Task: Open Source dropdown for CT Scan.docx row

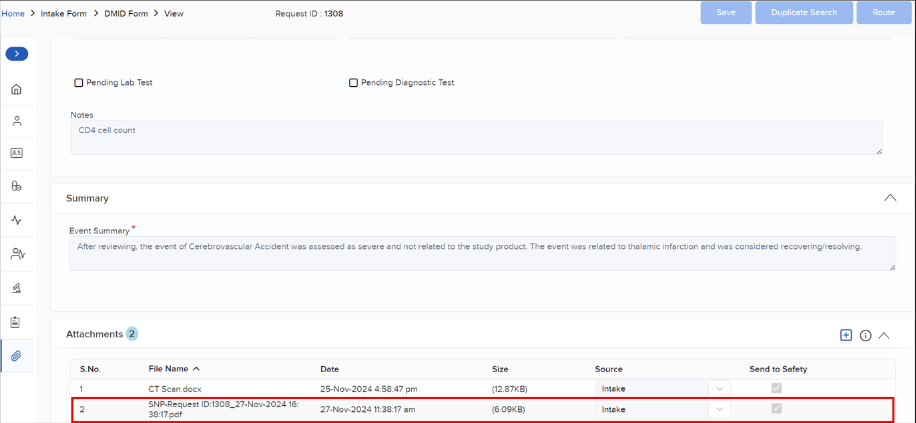Action: point(719,388)
